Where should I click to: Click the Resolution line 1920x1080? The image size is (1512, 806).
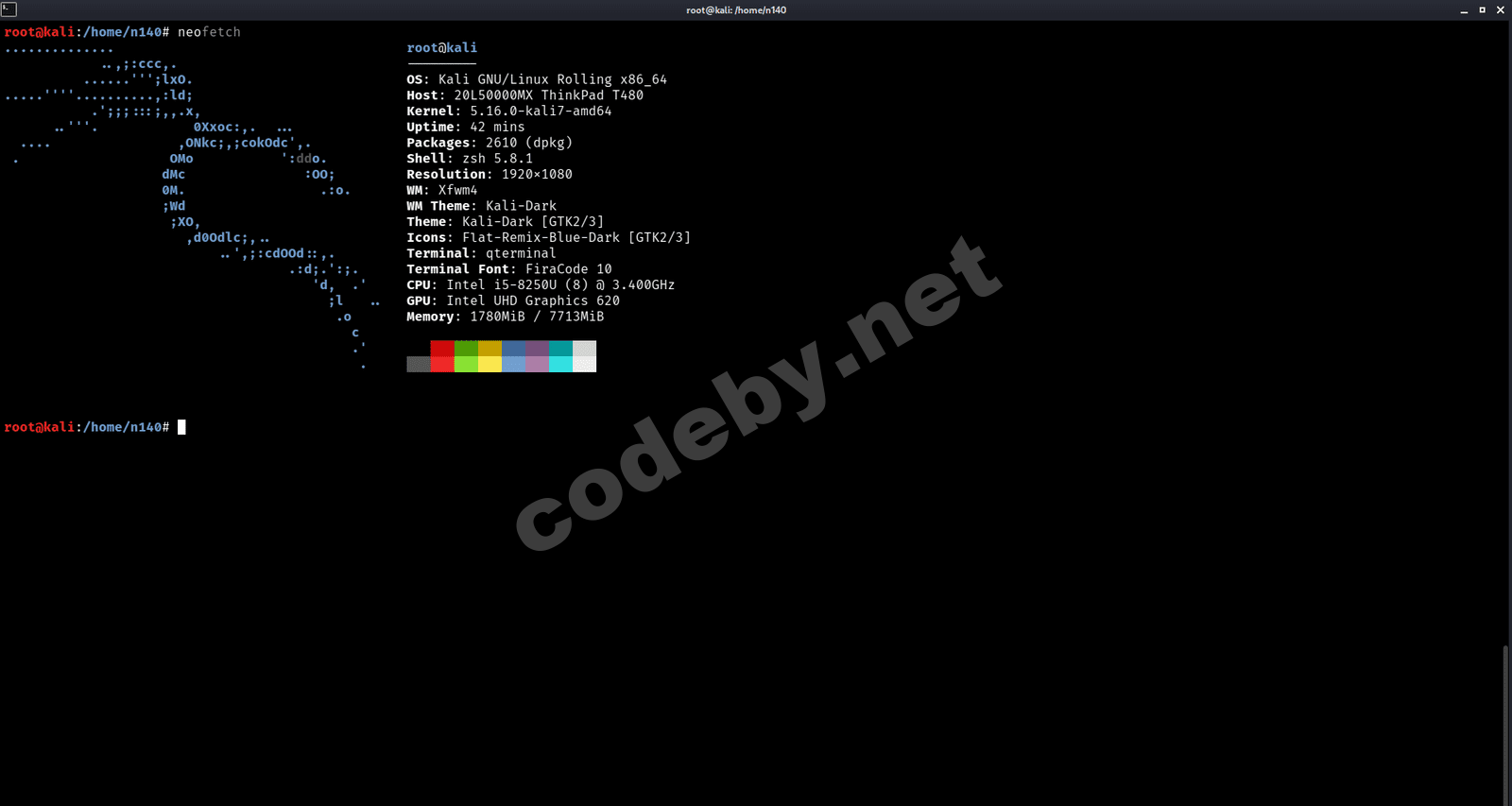[x=490, y=175]
